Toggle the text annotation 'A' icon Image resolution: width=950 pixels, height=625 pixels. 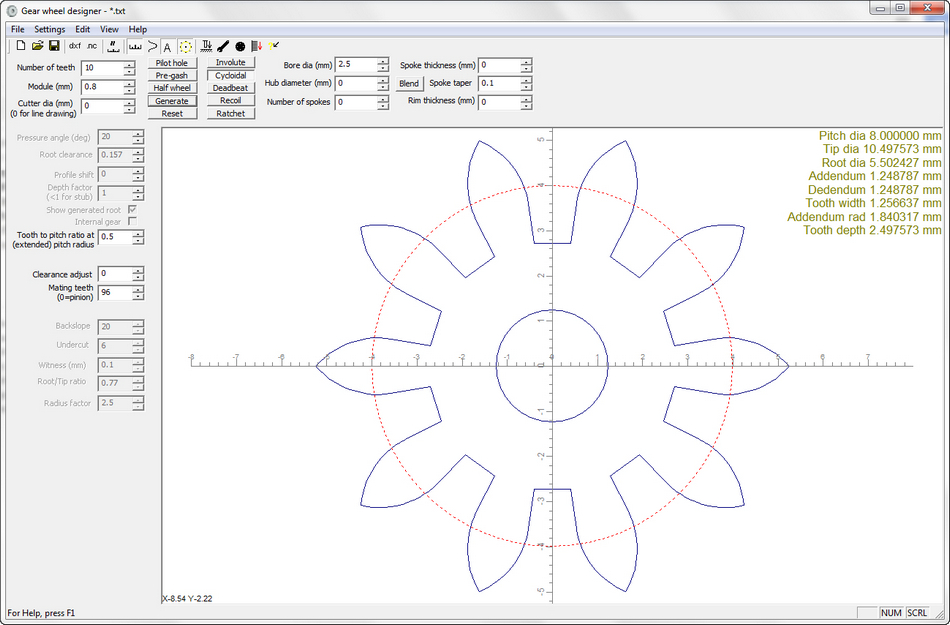point(167,46)
